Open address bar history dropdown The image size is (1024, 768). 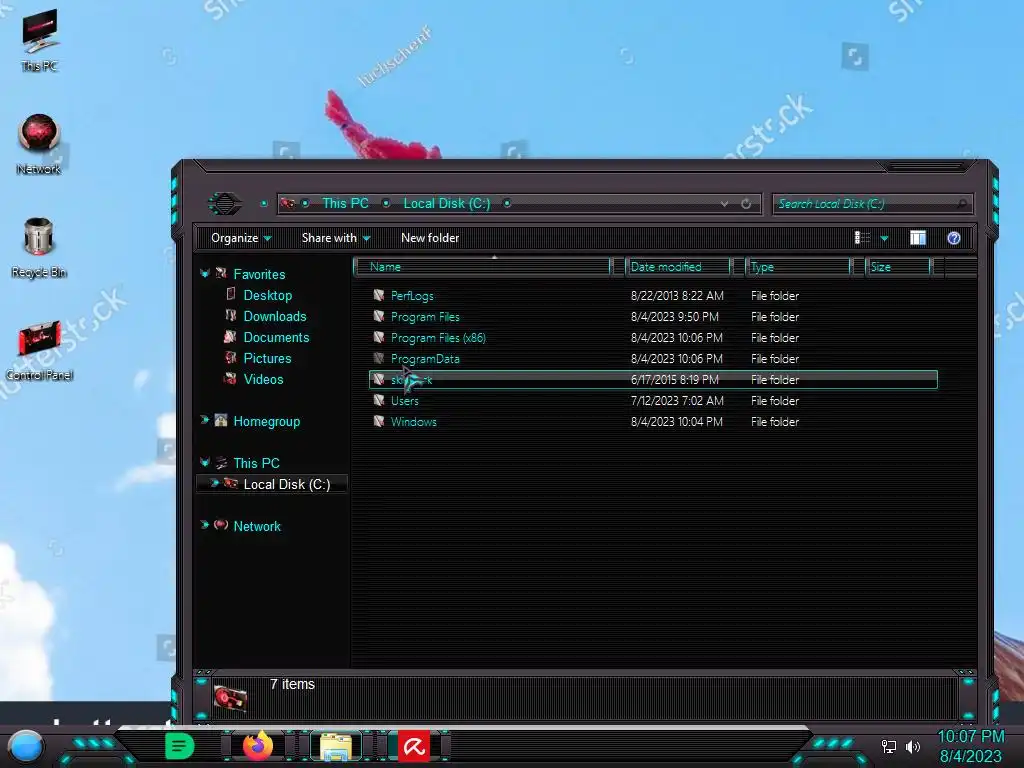[724, 204]
